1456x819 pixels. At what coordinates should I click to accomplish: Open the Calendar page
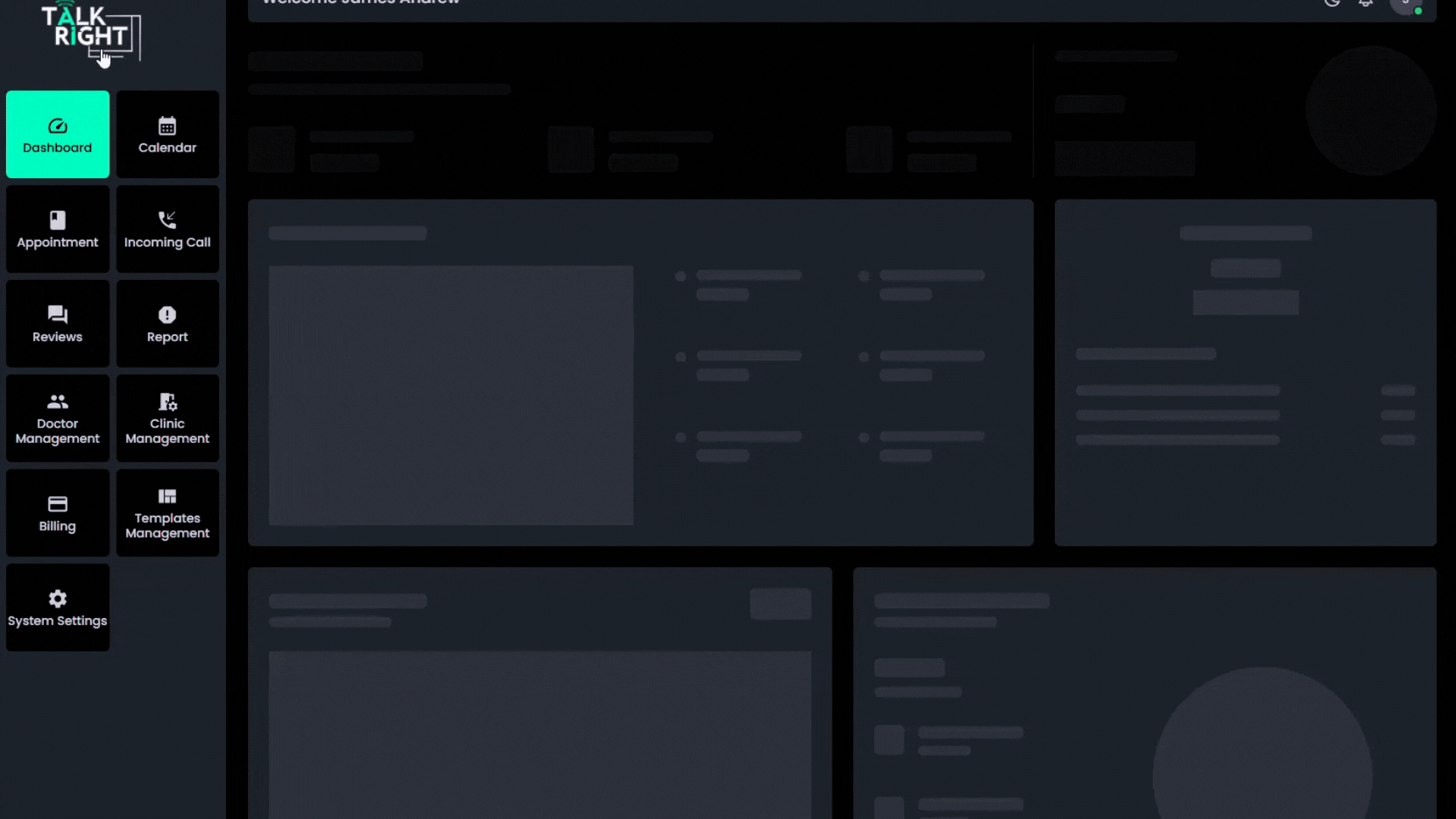click(x=168, y=135)
